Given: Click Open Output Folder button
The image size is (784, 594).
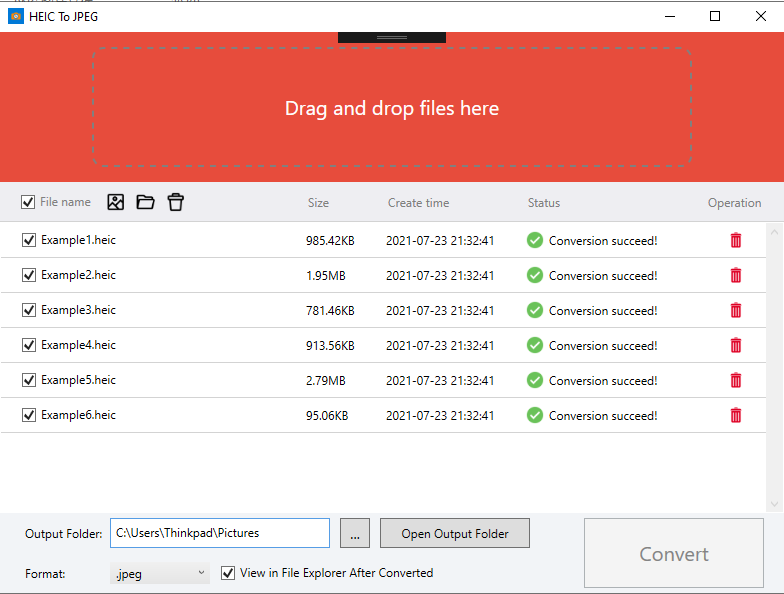Looking at the screenshot, I should [x=454, y=533].
